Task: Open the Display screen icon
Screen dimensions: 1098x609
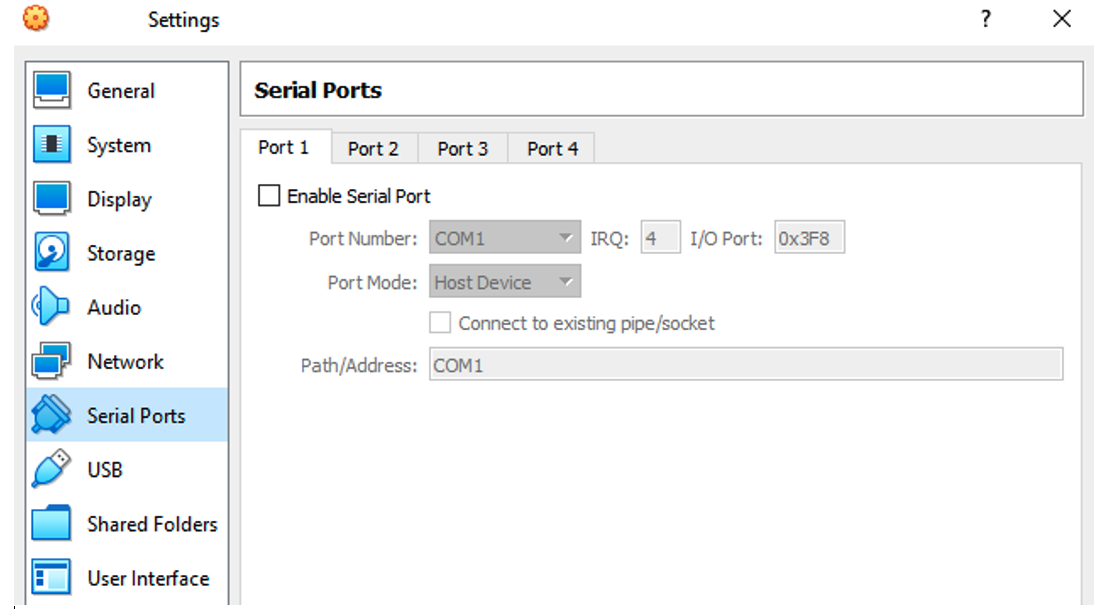Action: (51, 198)
